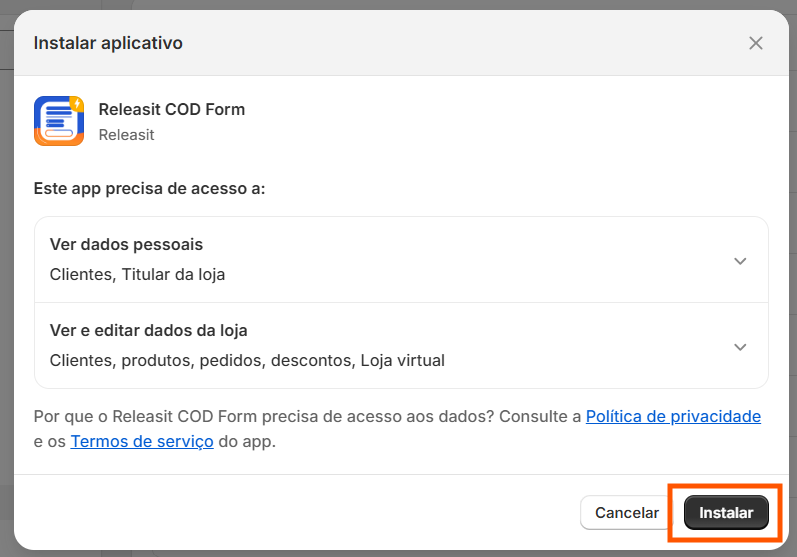Close the Instalar aplicativo dialog with X

[756, 43]
